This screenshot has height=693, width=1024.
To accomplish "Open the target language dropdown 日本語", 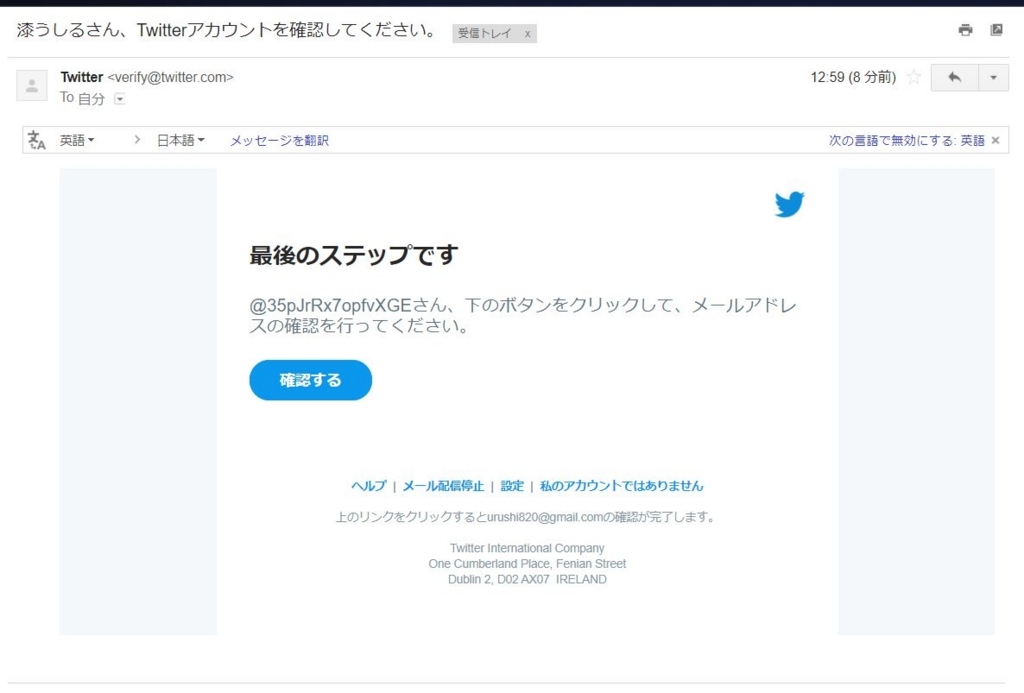I will 180,140.
